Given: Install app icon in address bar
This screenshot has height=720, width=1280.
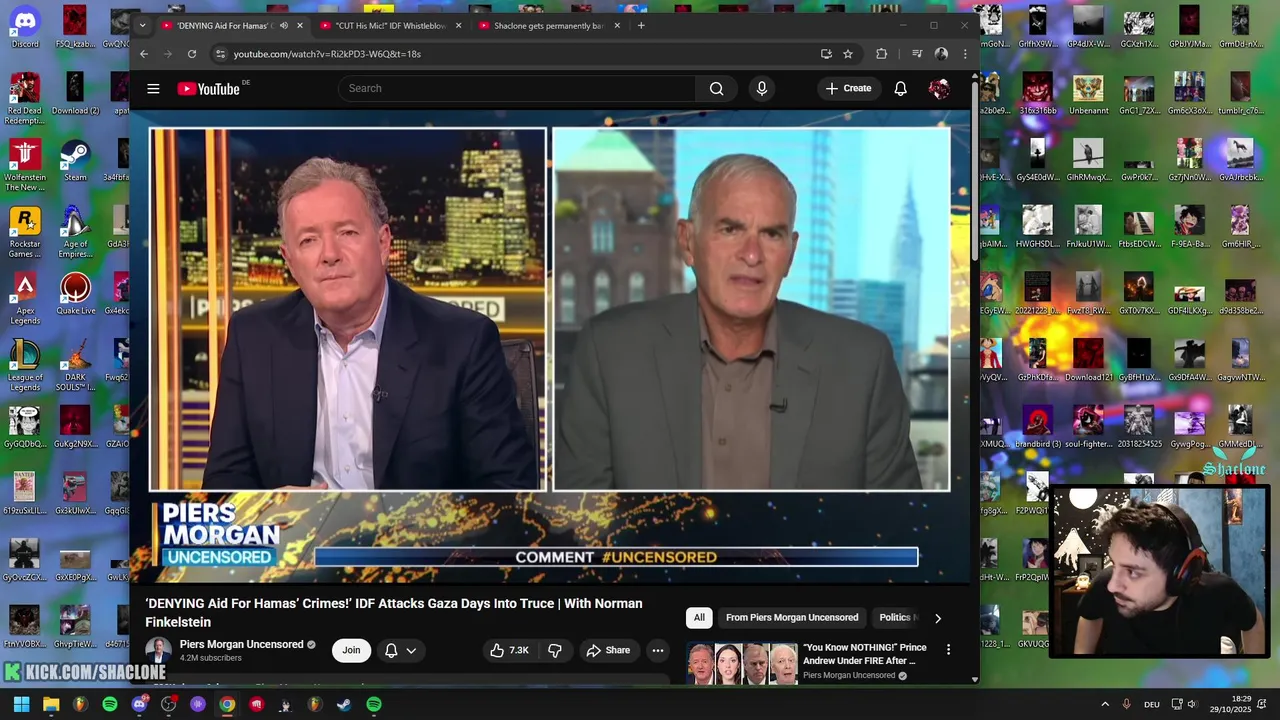Looking at the screenshot, I should tap(826, 54).
